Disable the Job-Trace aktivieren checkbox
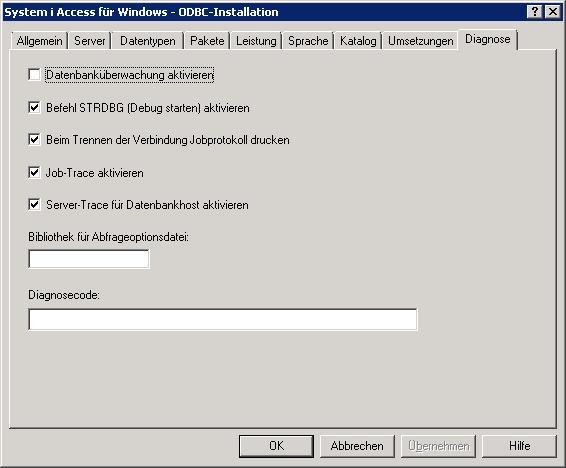Image resolution: width=566 pixels, height=468 pixels. click(34, 172)
